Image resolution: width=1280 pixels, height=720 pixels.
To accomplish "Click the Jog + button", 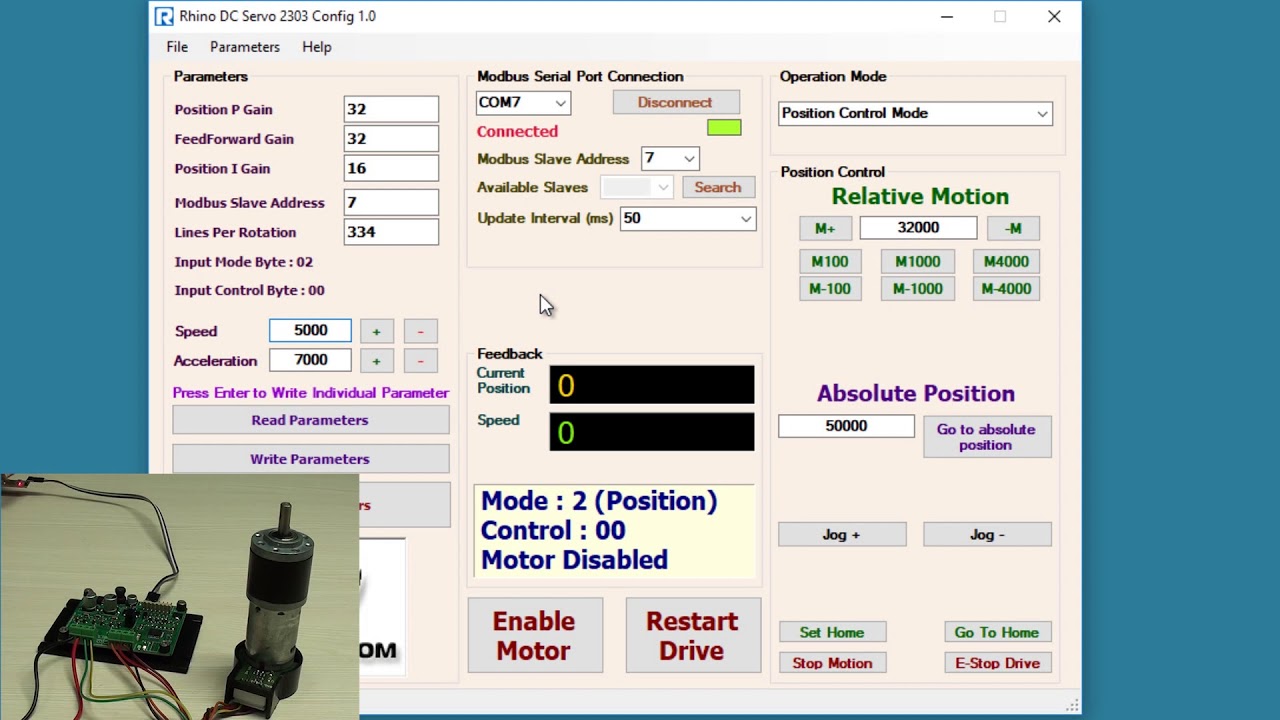I will point(842,535).
